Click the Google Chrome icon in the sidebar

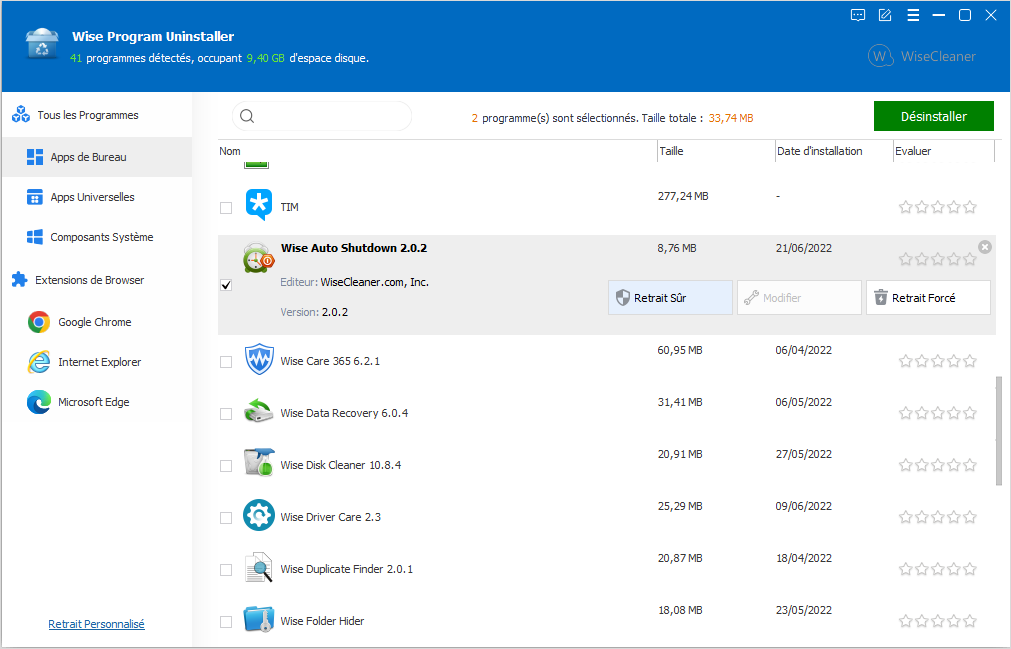(39, 322)
